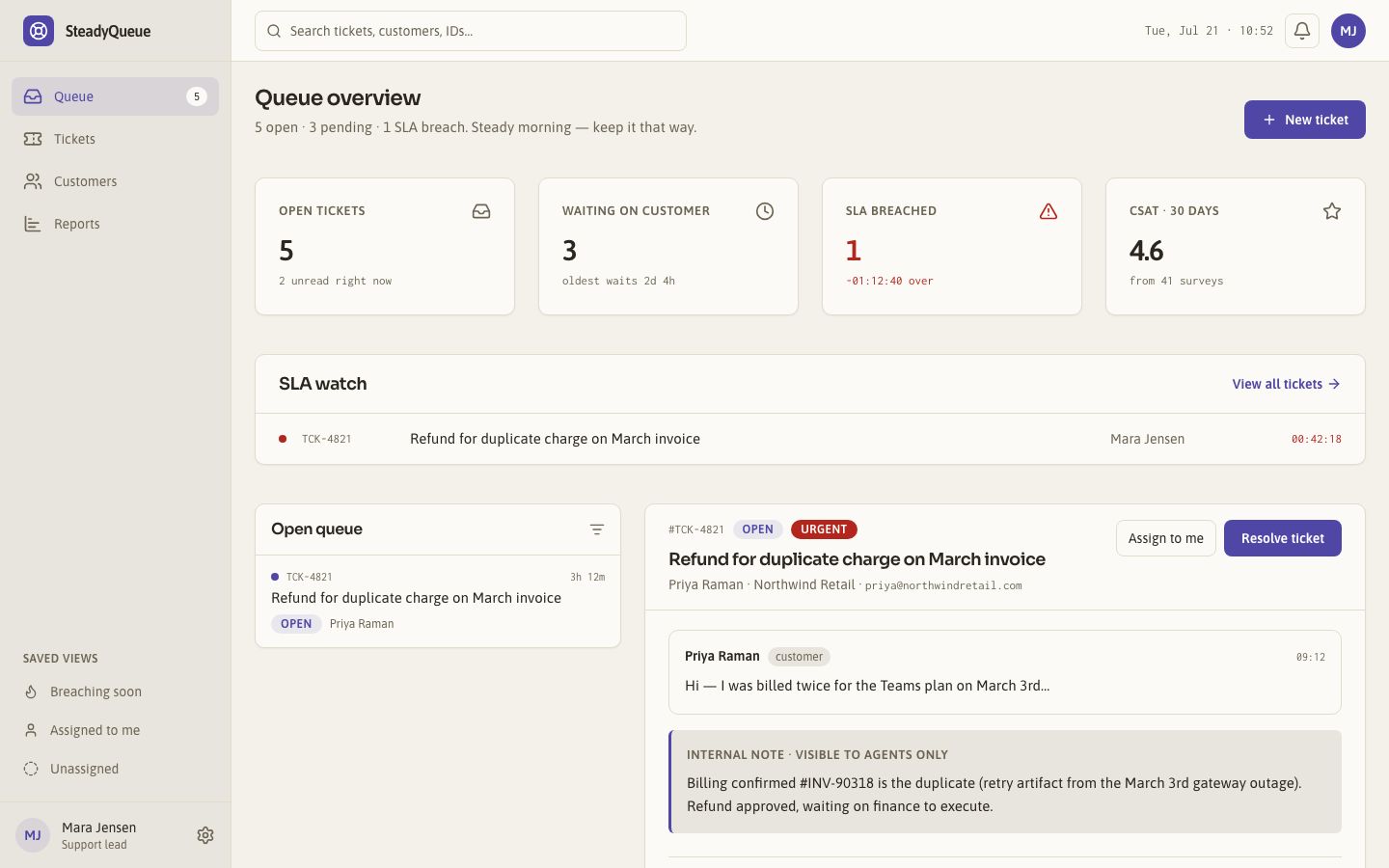Focus the search tickets input field
This screenshot has height=868, width=1389.
click(x=471, y=31)
